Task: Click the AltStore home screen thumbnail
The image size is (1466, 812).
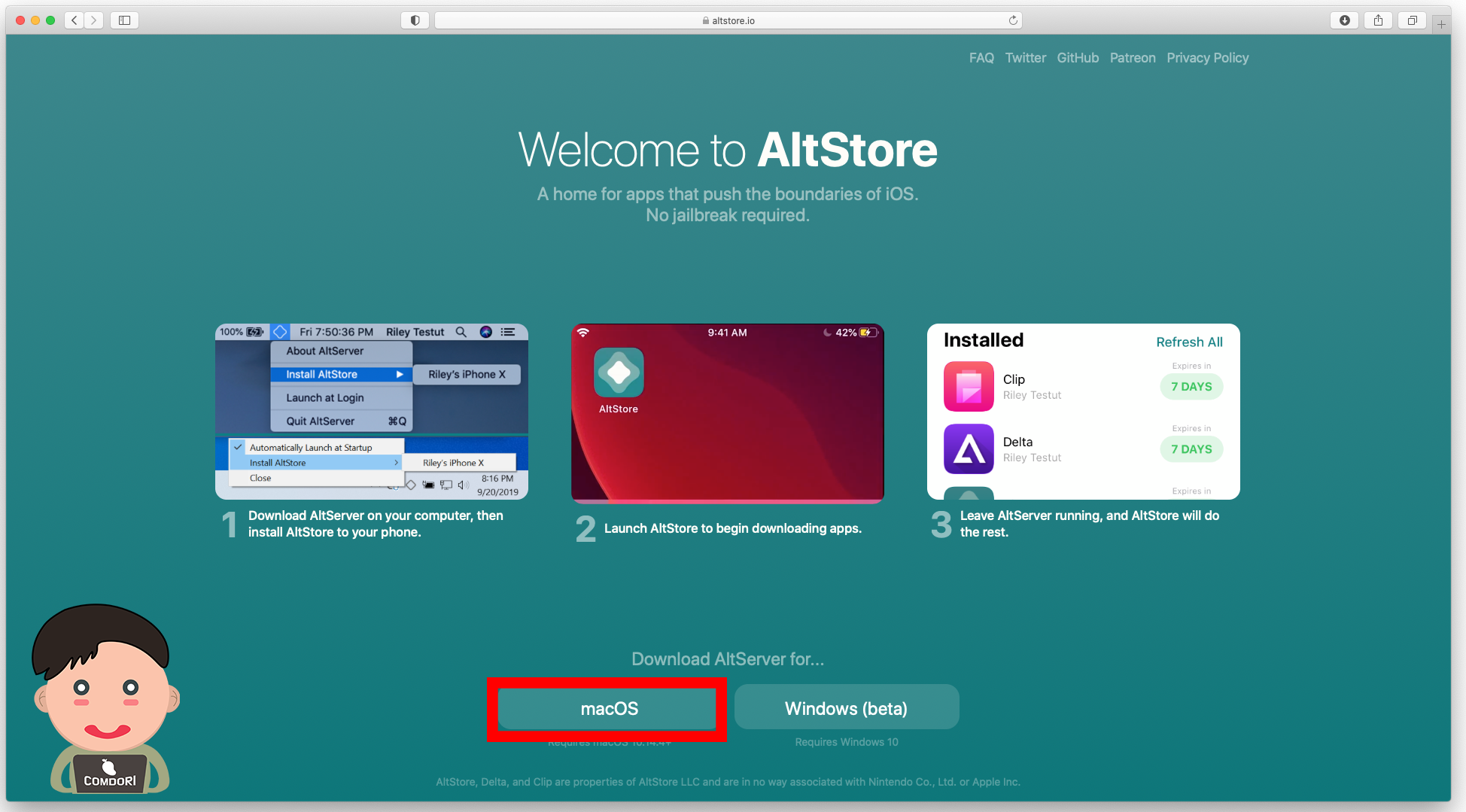Action: [727, 413]
